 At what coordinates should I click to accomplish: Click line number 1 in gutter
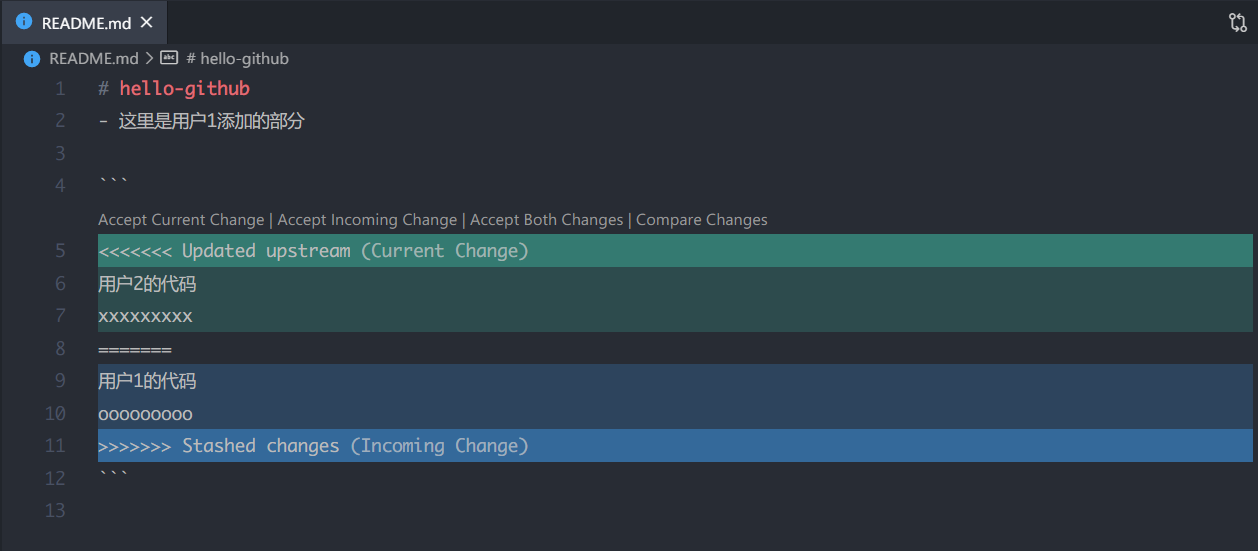(60, 89)
